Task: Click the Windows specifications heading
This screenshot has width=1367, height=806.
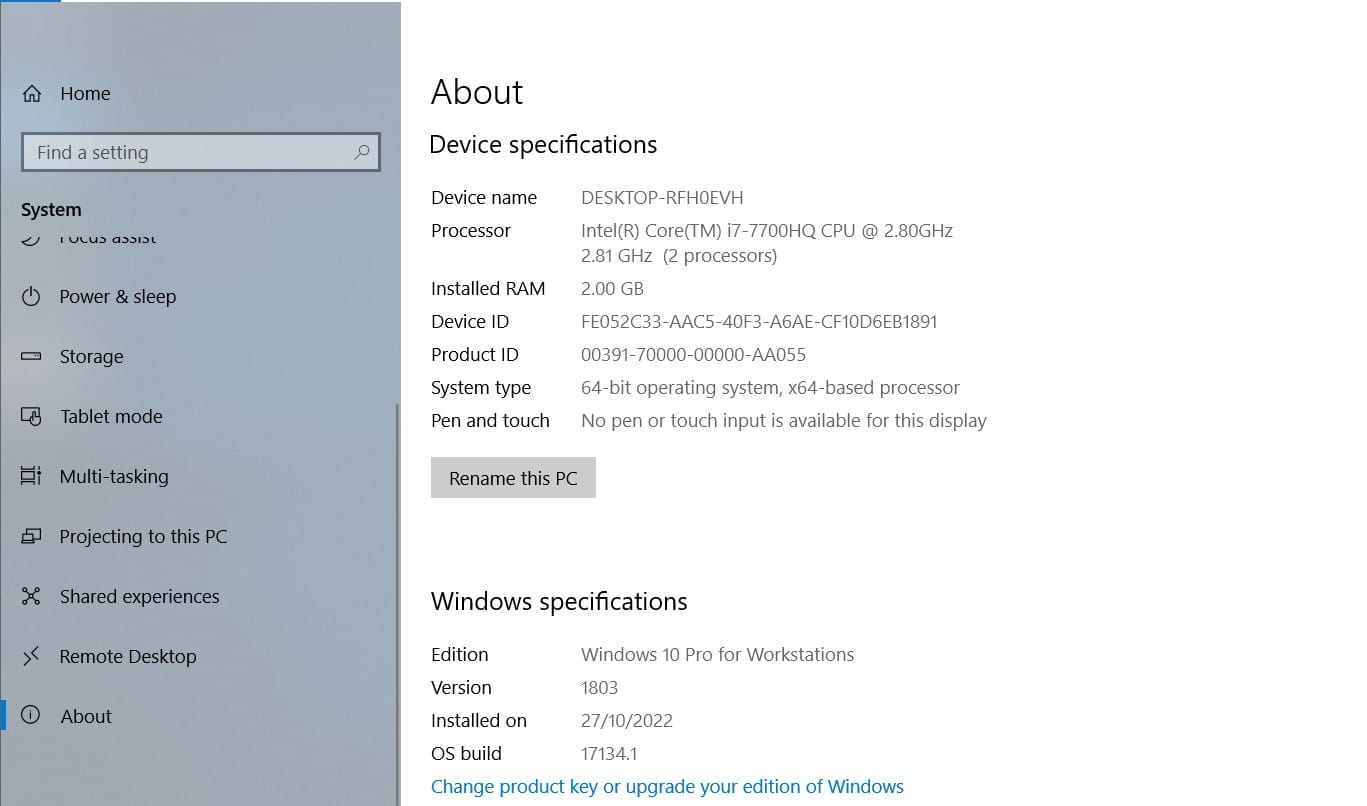Action: [x=559, y=601]
